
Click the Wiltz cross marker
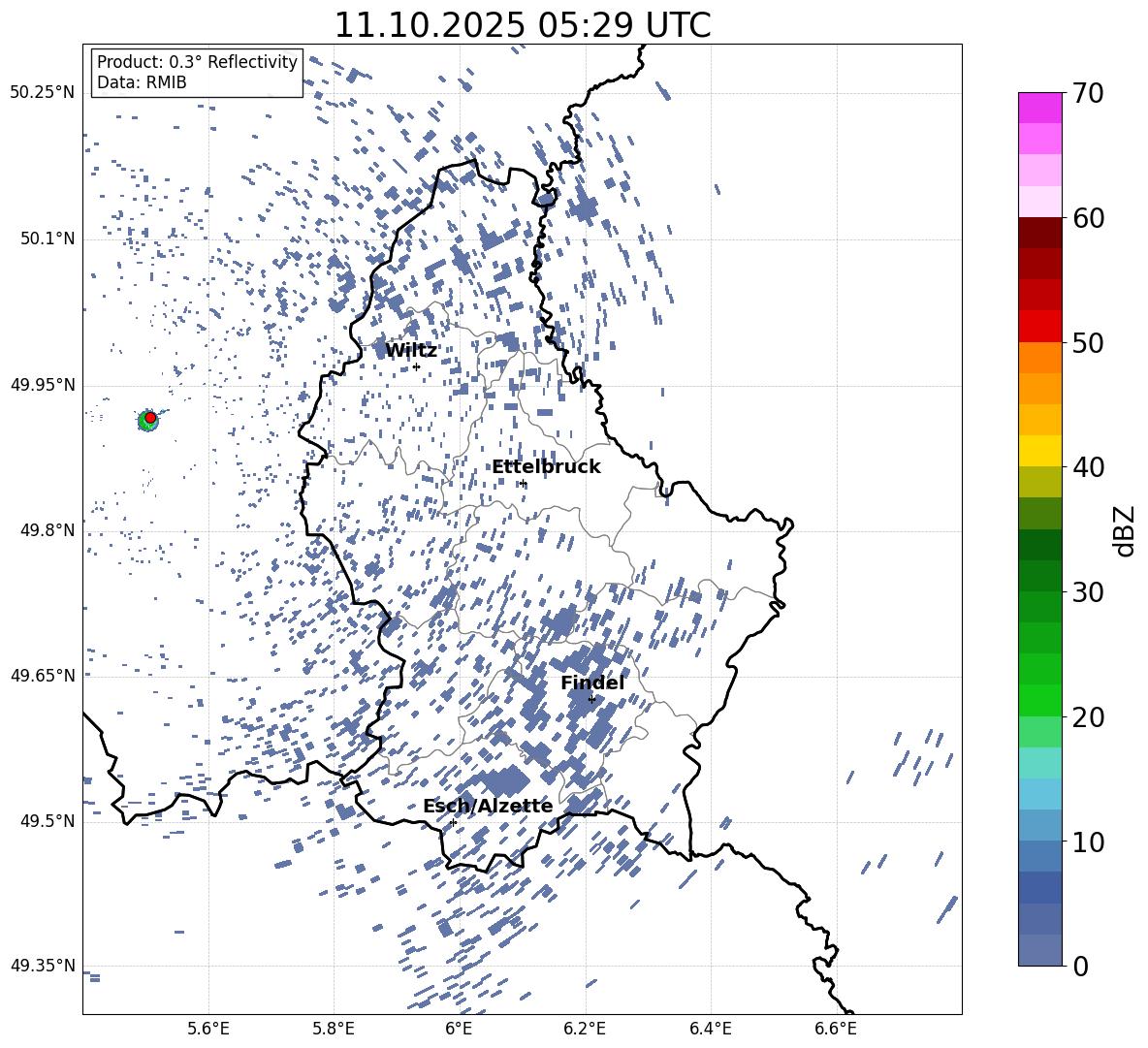[x=417, y=366]
